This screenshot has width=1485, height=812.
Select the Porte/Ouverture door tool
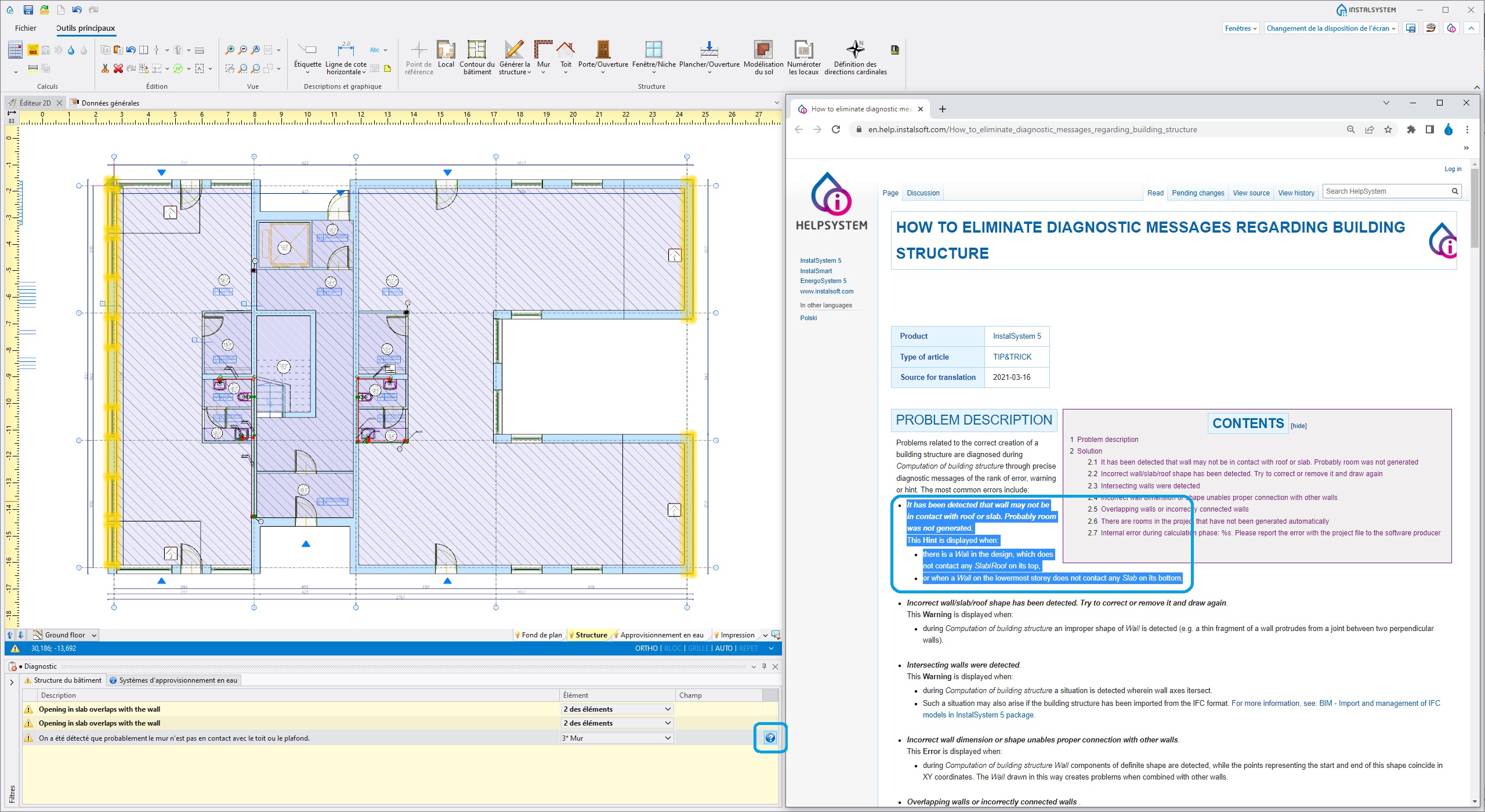pyautogui.click(x=603, y=56)
